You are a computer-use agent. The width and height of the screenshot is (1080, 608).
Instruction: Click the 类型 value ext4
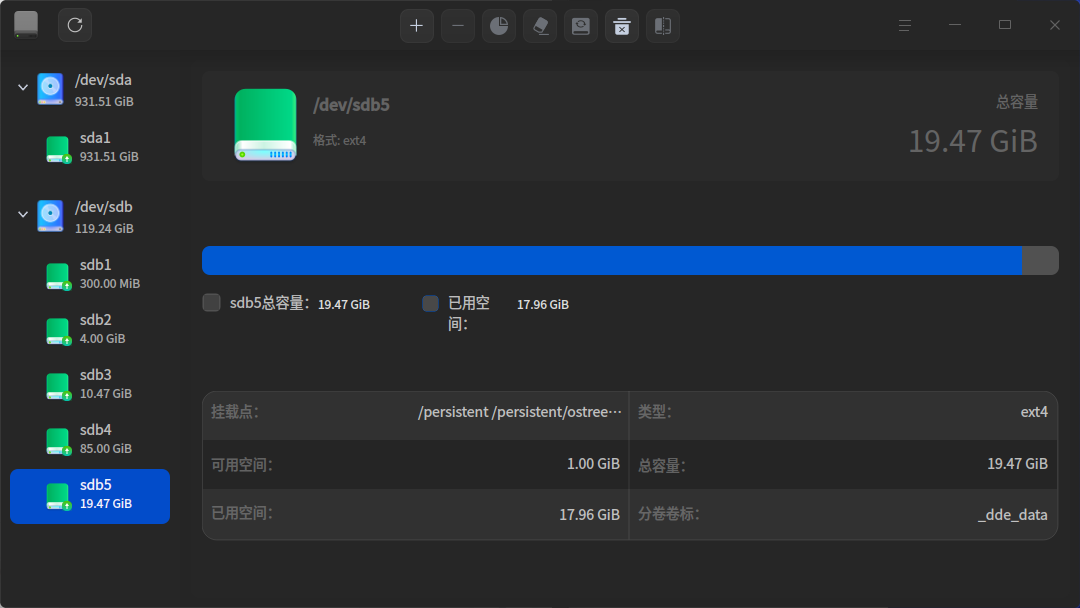pyautogui.click(x=1034, y=412)
